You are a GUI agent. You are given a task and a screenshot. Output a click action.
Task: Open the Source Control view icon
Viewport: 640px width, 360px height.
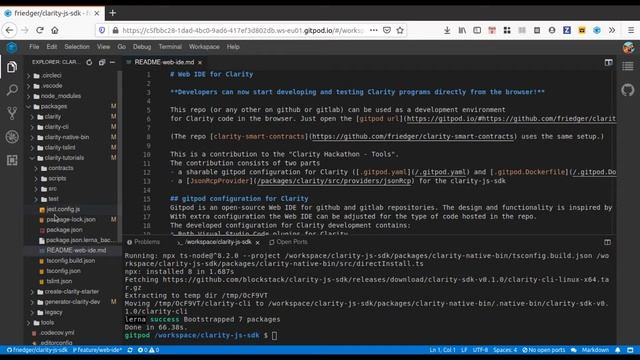tap(12, 113)
